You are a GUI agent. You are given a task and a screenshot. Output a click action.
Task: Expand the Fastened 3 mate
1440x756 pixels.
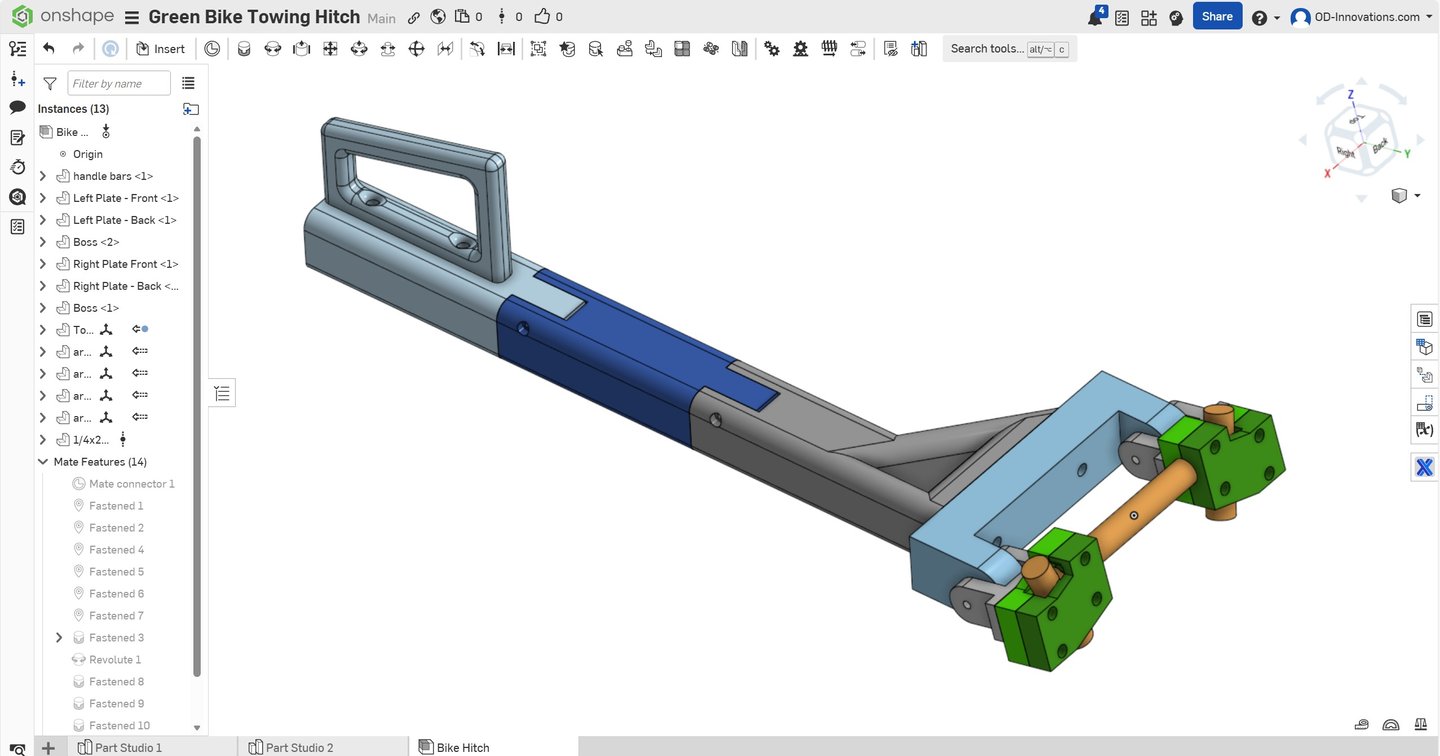coord(58,638)
